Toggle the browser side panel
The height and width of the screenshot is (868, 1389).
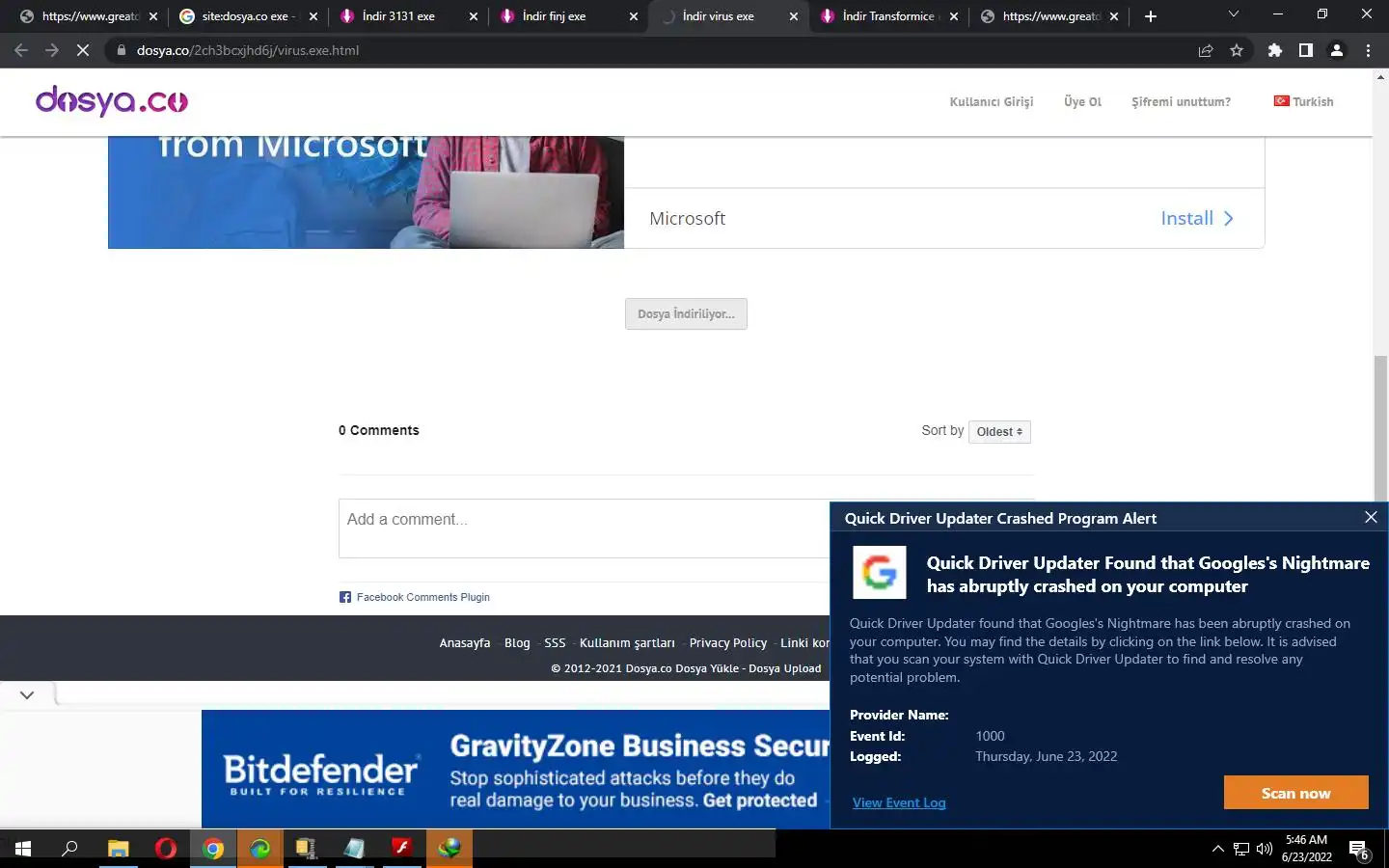tap(1306, 50)
